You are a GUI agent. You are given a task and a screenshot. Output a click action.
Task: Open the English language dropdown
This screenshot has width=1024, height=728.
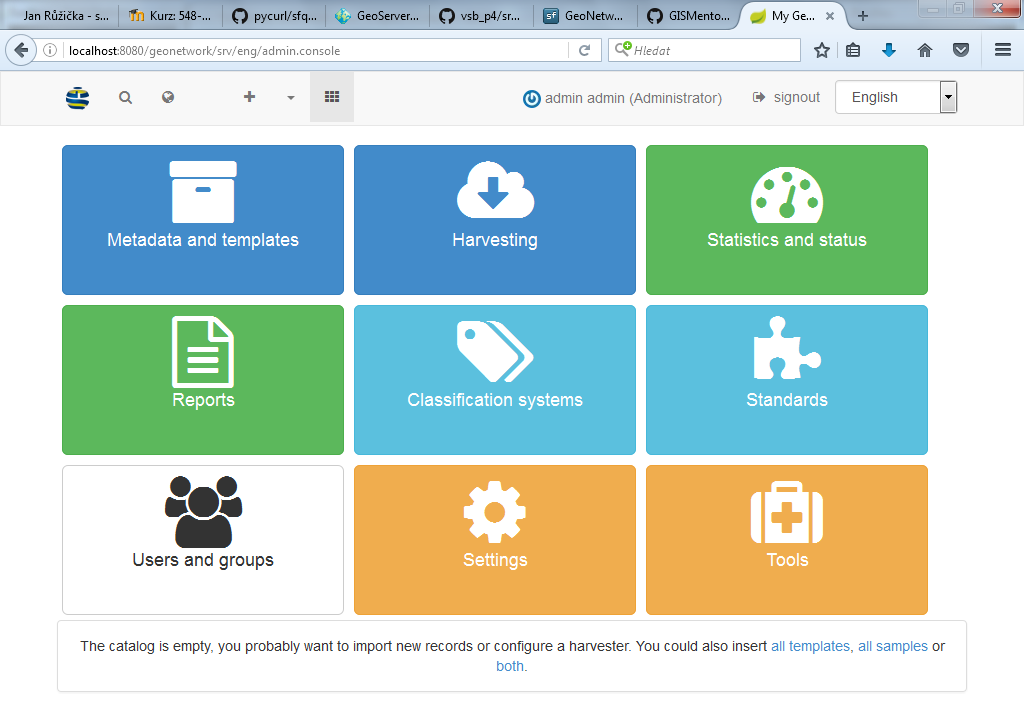pyautogui.click(x=896, y=97)
